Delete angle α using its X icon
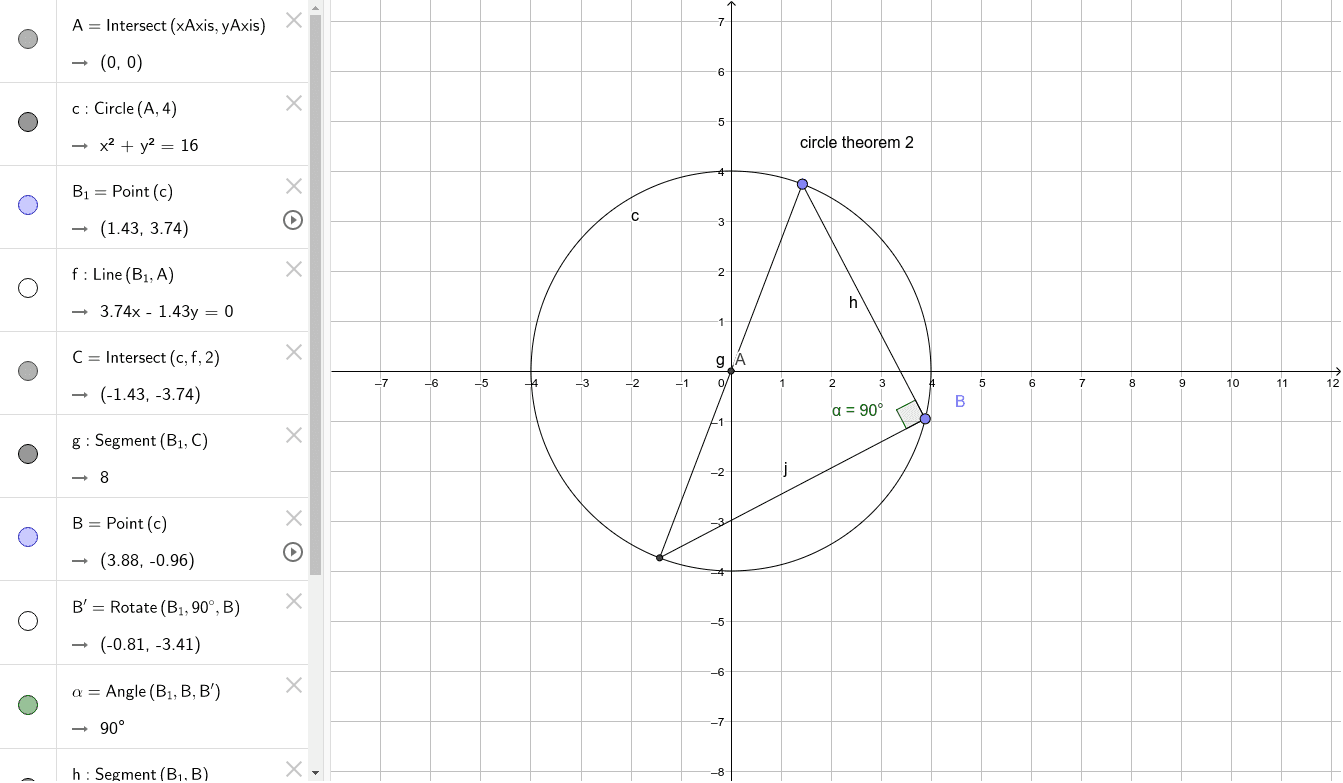This screenshot has width=1343, height=783. pyautogui.click(x=293, y=685)
